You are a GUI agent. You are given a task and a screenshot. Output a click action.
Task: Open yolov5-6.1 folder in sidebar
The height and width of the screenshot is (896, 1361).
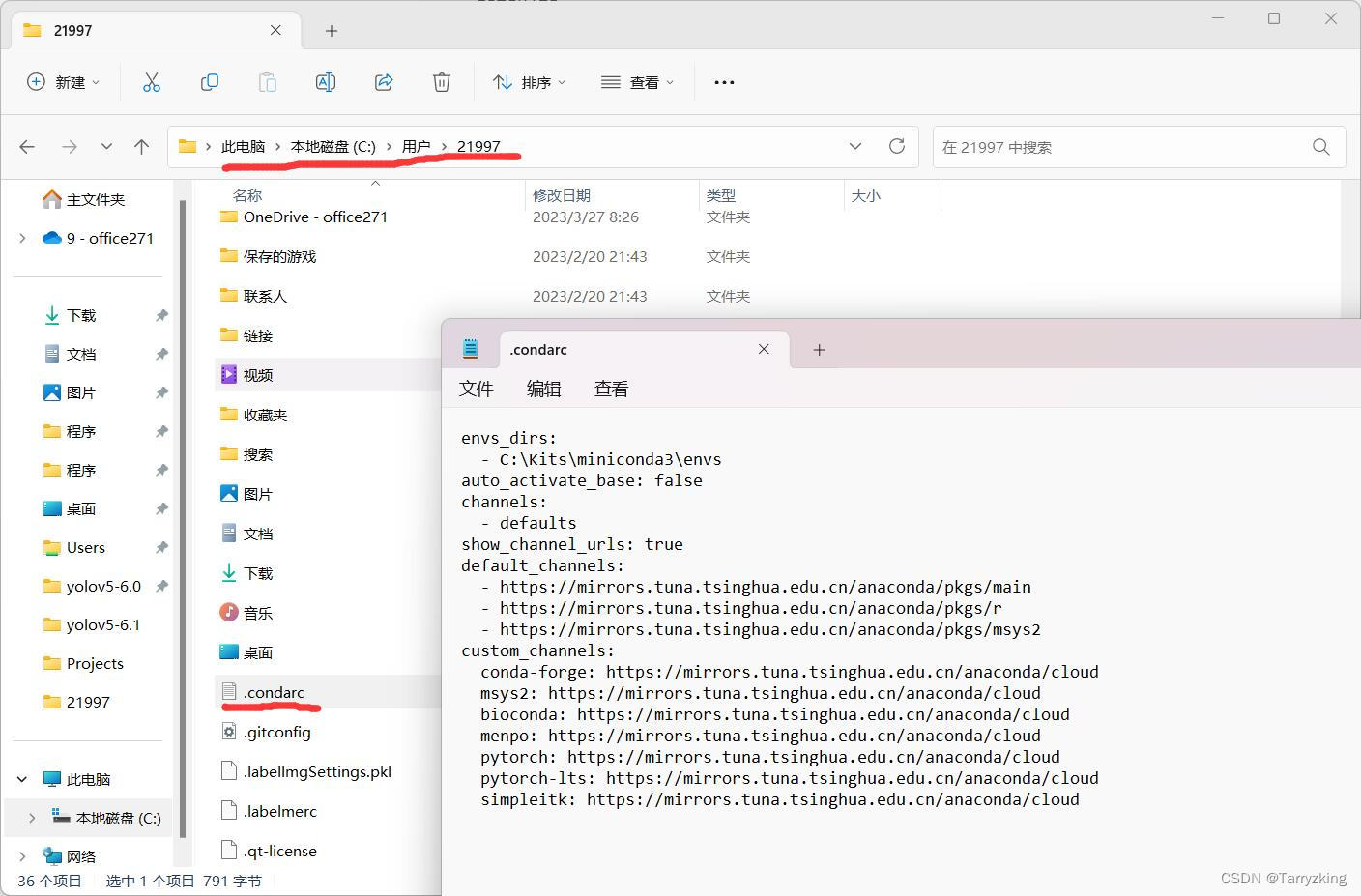(91, 624)
